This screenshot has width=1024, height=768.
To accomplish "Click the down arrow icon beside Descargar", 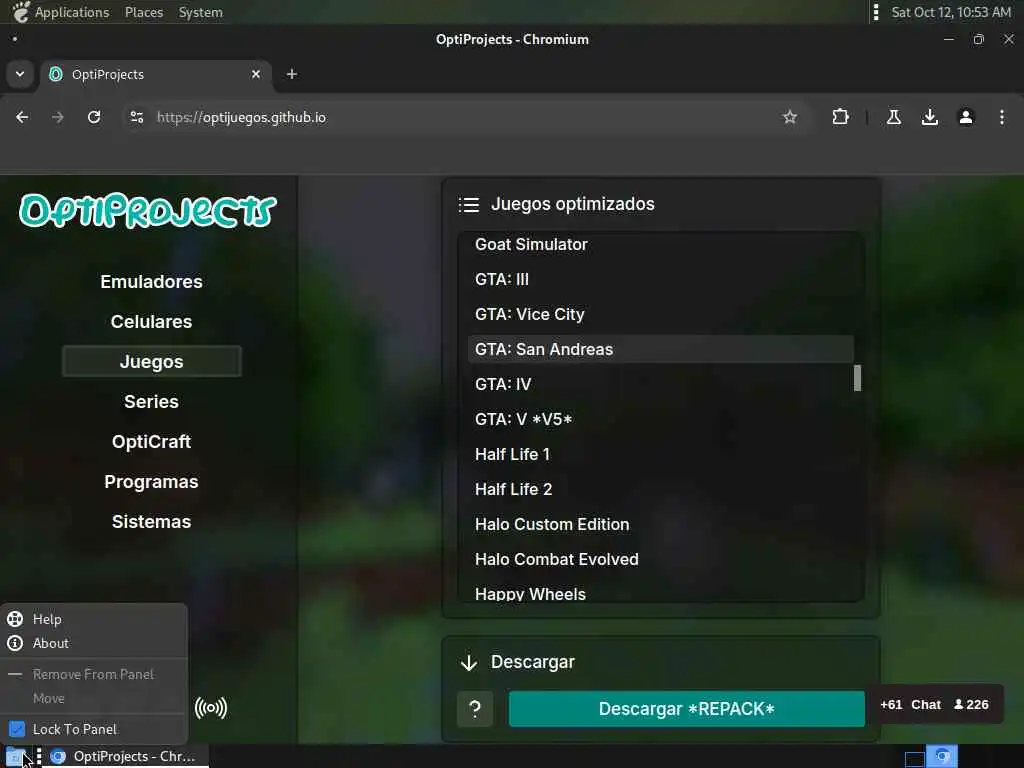I will (469, 663).
